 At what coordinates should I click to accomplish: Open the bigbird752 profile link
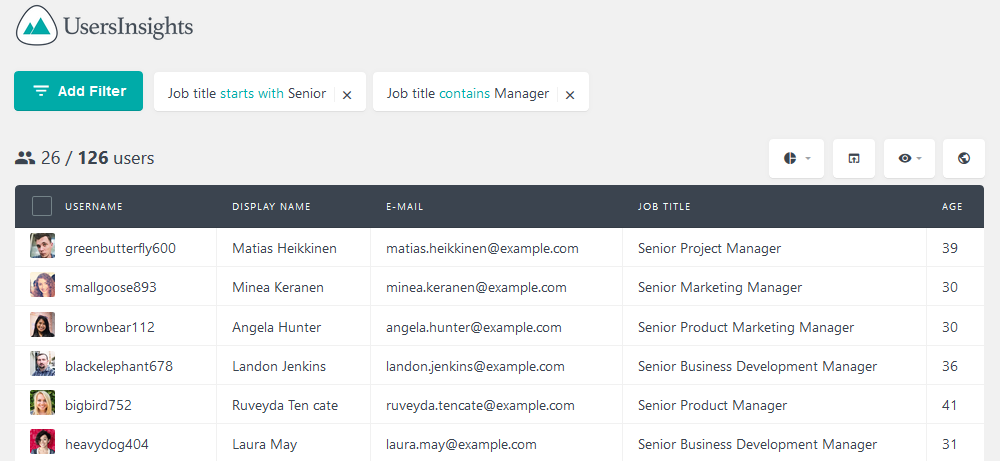[x=98, y=405]
